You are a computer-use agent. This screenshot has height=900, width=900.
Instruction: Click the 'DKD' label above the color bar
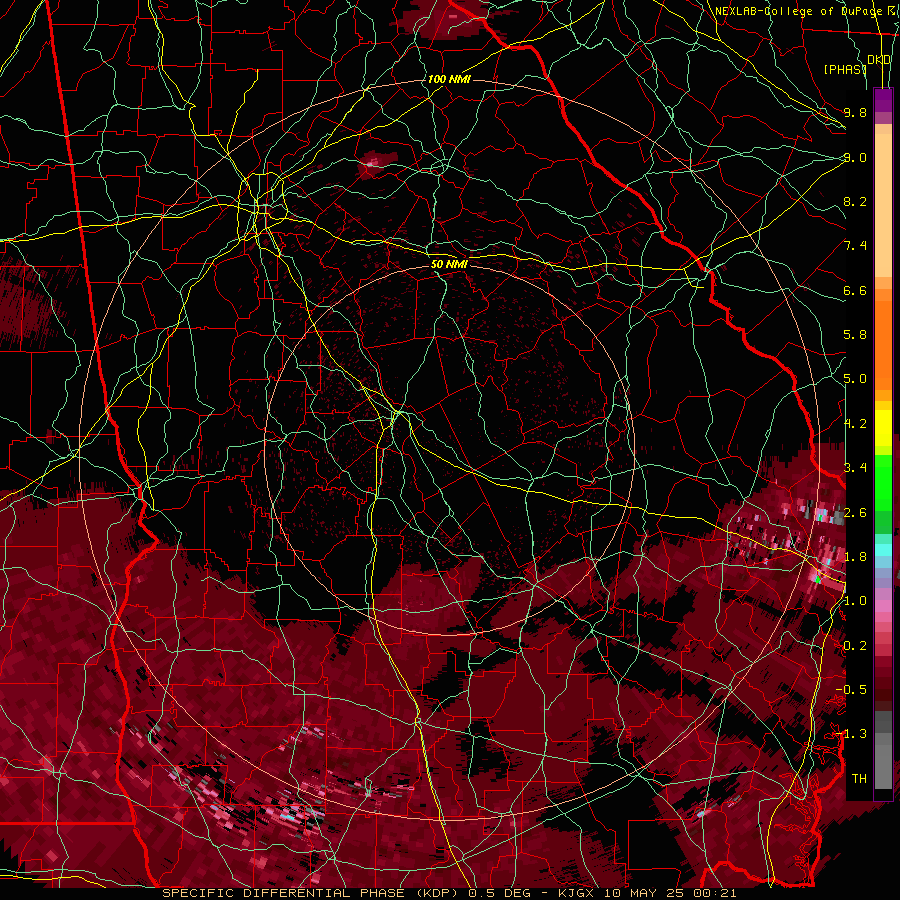click(879, 60)
